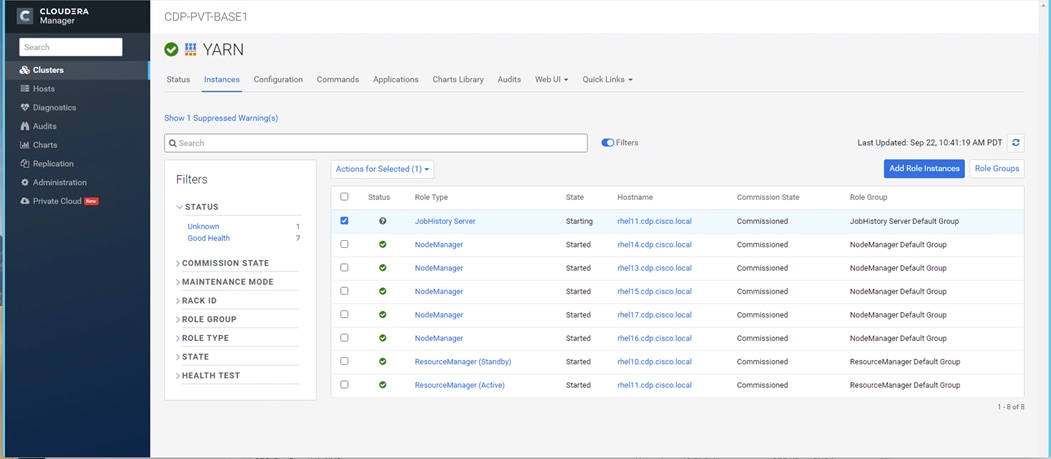Viewport: 1051px width, 459px height.
Task: Click the health icon for ResourceManager (Standby)
Action: 383,362
